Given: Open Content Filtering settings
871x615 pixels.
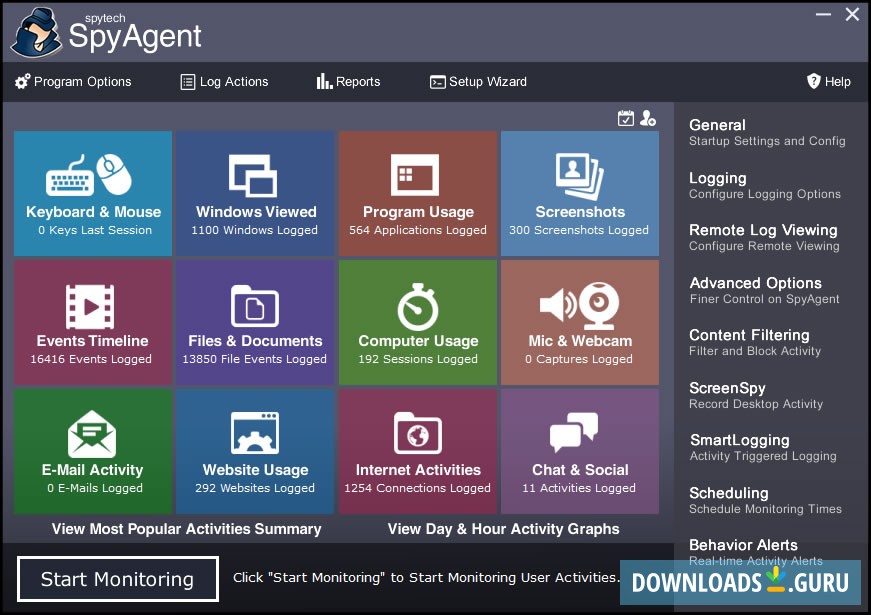Looking at the screenshot, I should (755, 342).
